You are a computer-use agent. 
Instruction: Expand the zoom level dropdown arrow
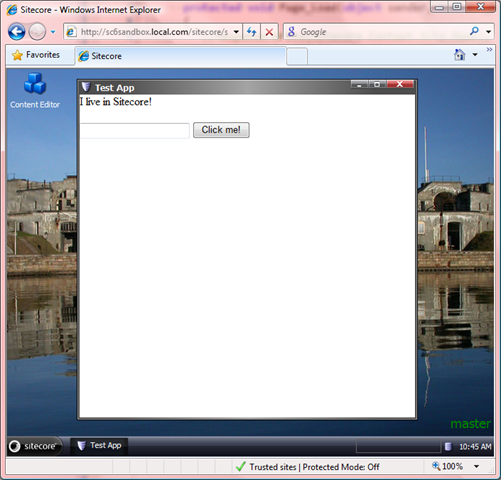[x=477, y=466]
